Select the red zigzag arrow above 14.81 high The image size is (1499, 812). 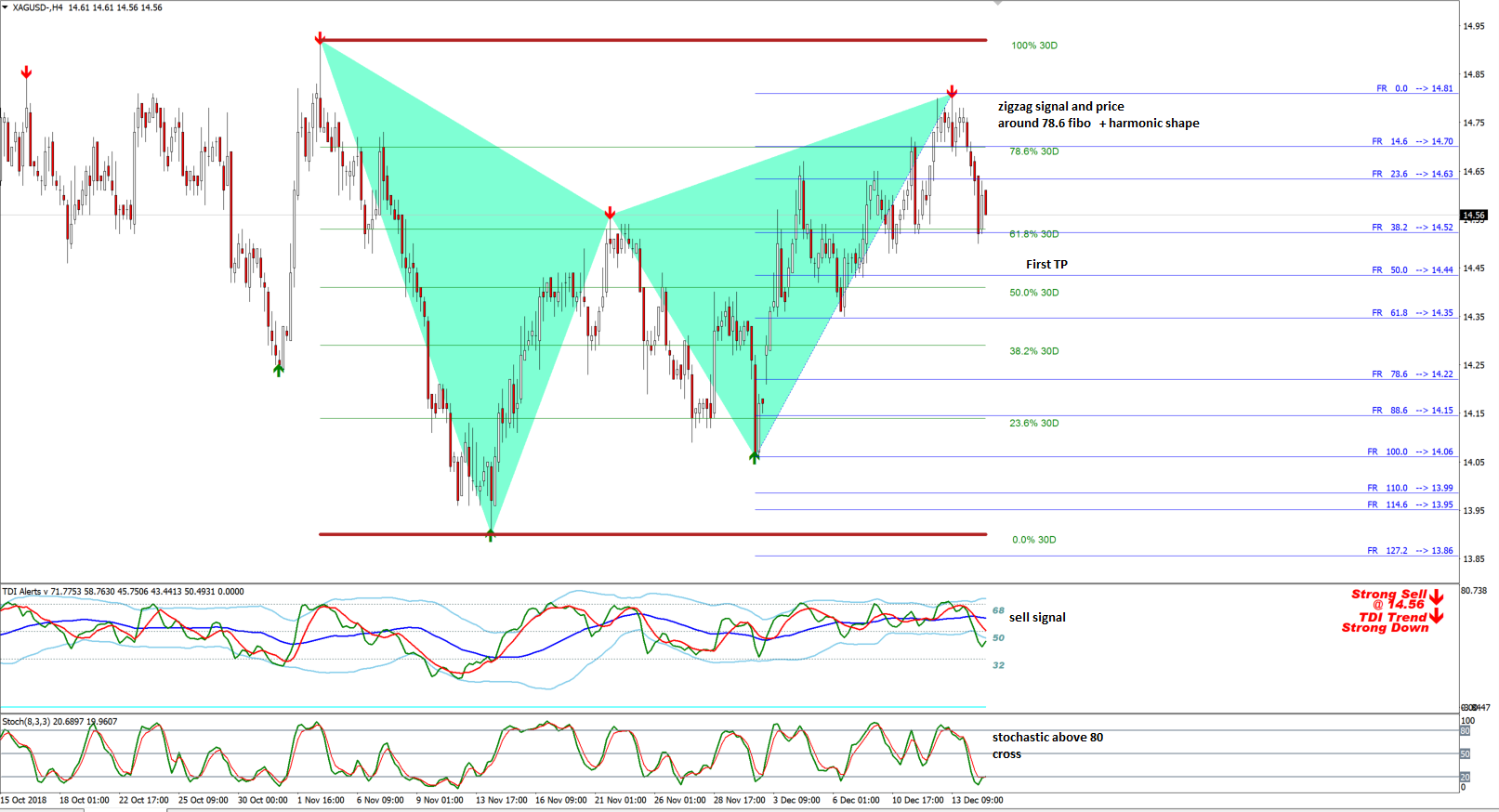pyautogui.click(x=952, y=91)
